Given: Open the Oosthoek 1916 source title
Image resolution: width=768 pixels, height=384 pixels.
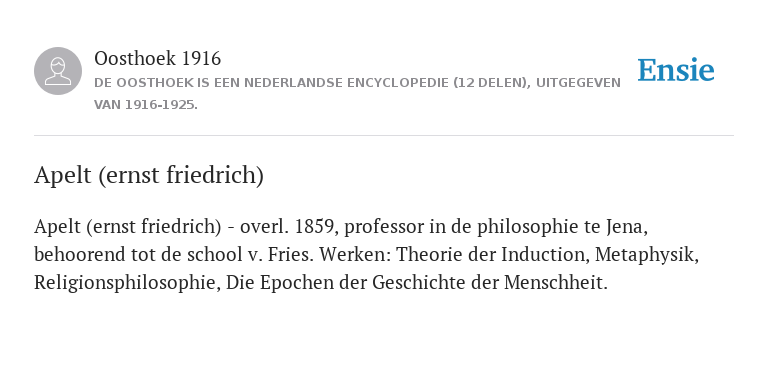Looking at the screenshot, I should click(x=157, y=58).
